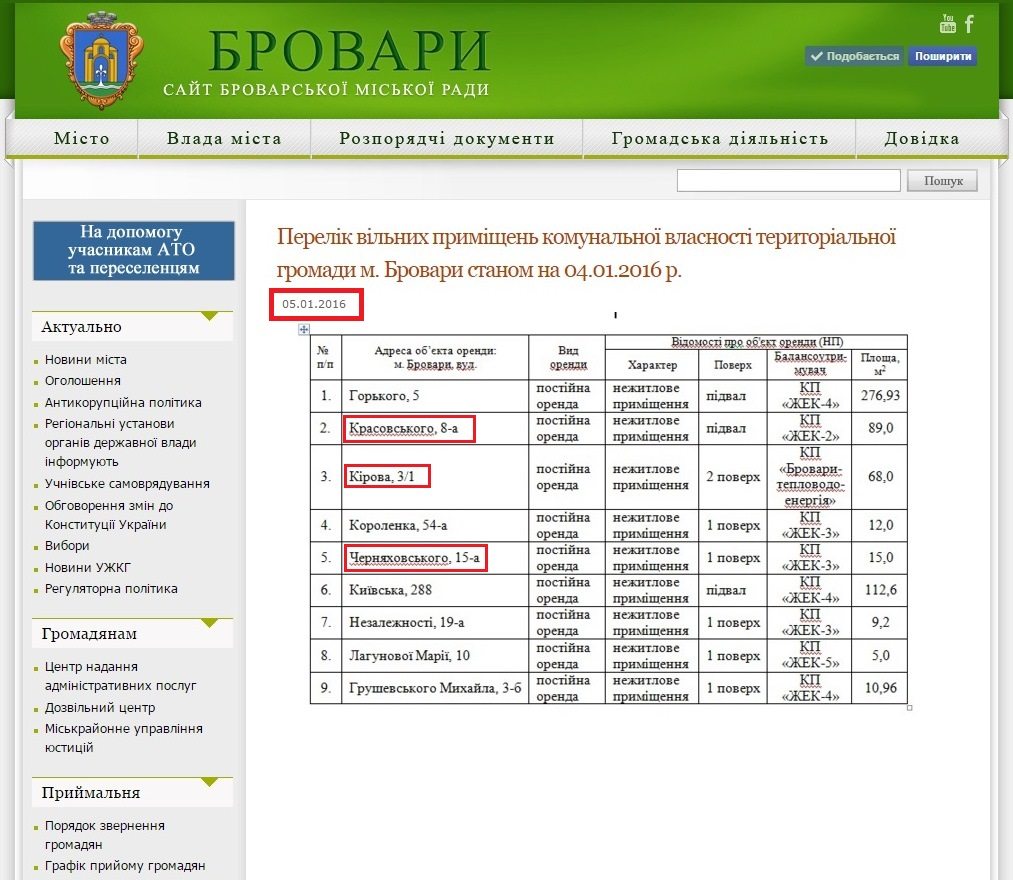Open the Розпорядчі документи menu
This screenshot has height=880, width=1013.
447,138
